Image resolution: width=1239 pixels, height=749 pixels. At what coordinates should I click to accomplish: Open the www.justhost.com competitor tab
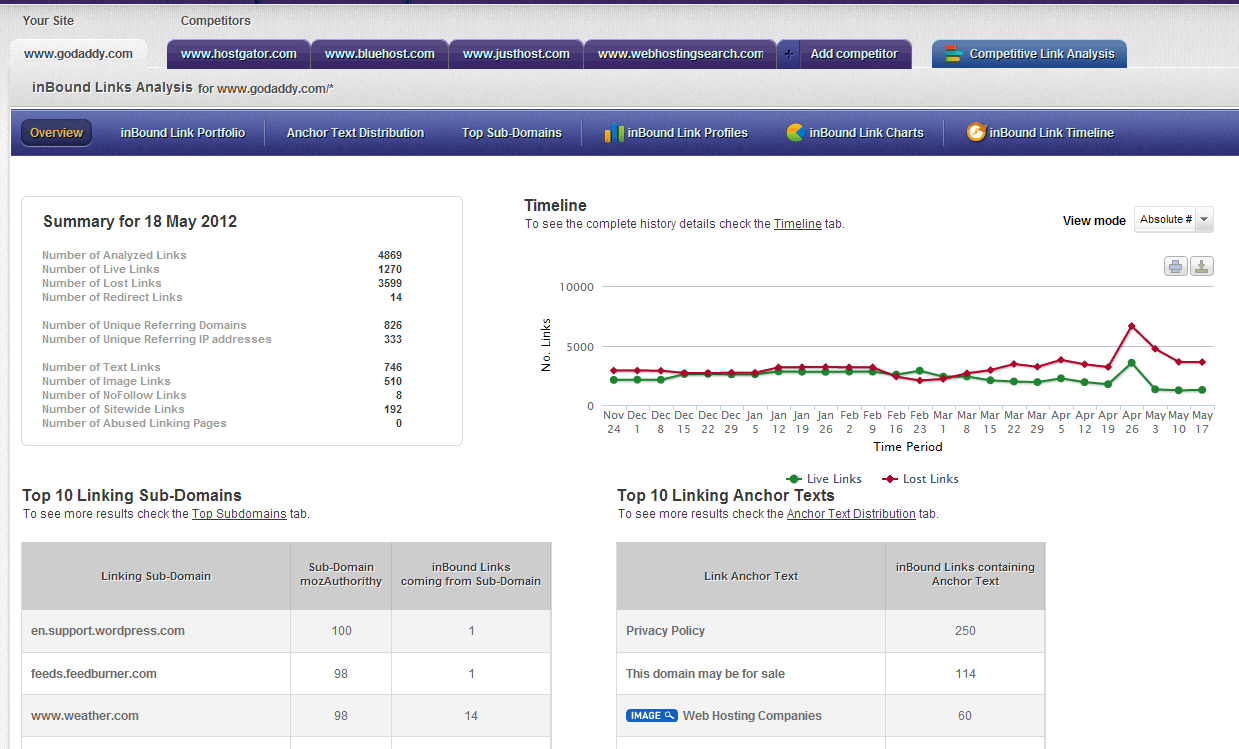(516, 54)
